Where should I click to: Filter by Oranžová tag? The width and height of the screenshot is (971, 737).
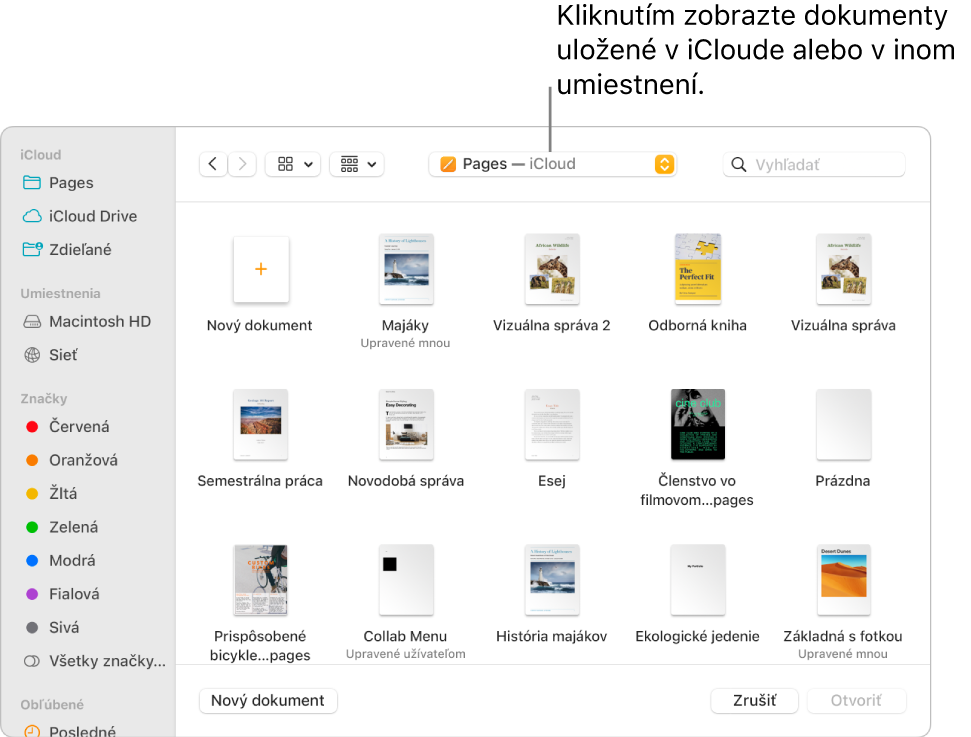coord(71,460)
